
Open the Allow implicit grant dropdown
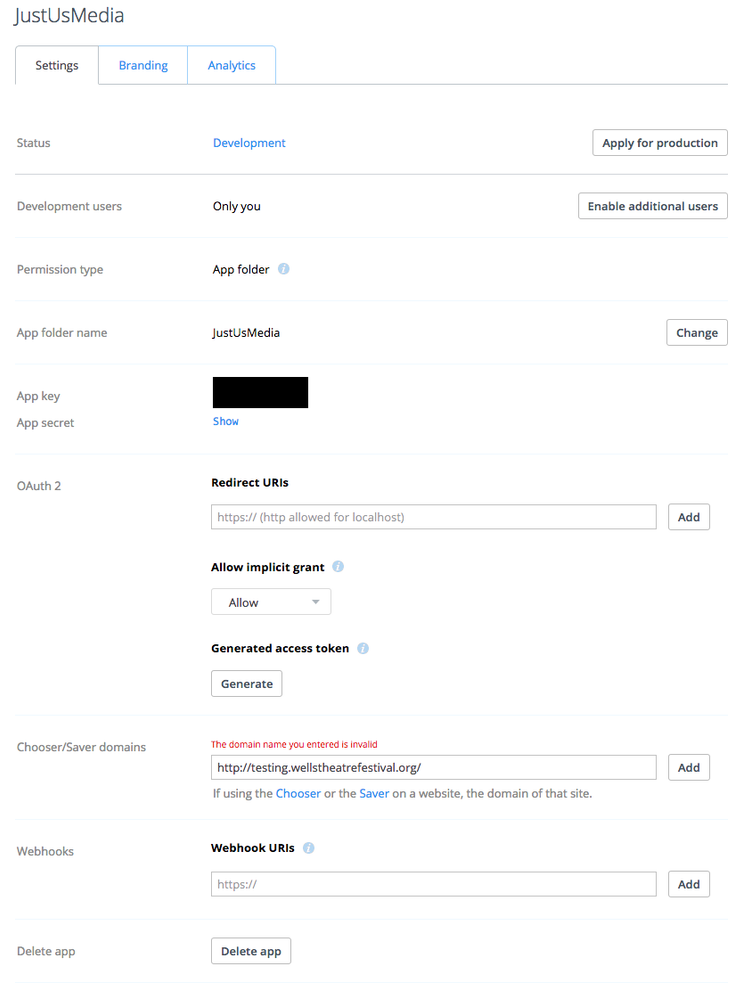click(271, 602)
